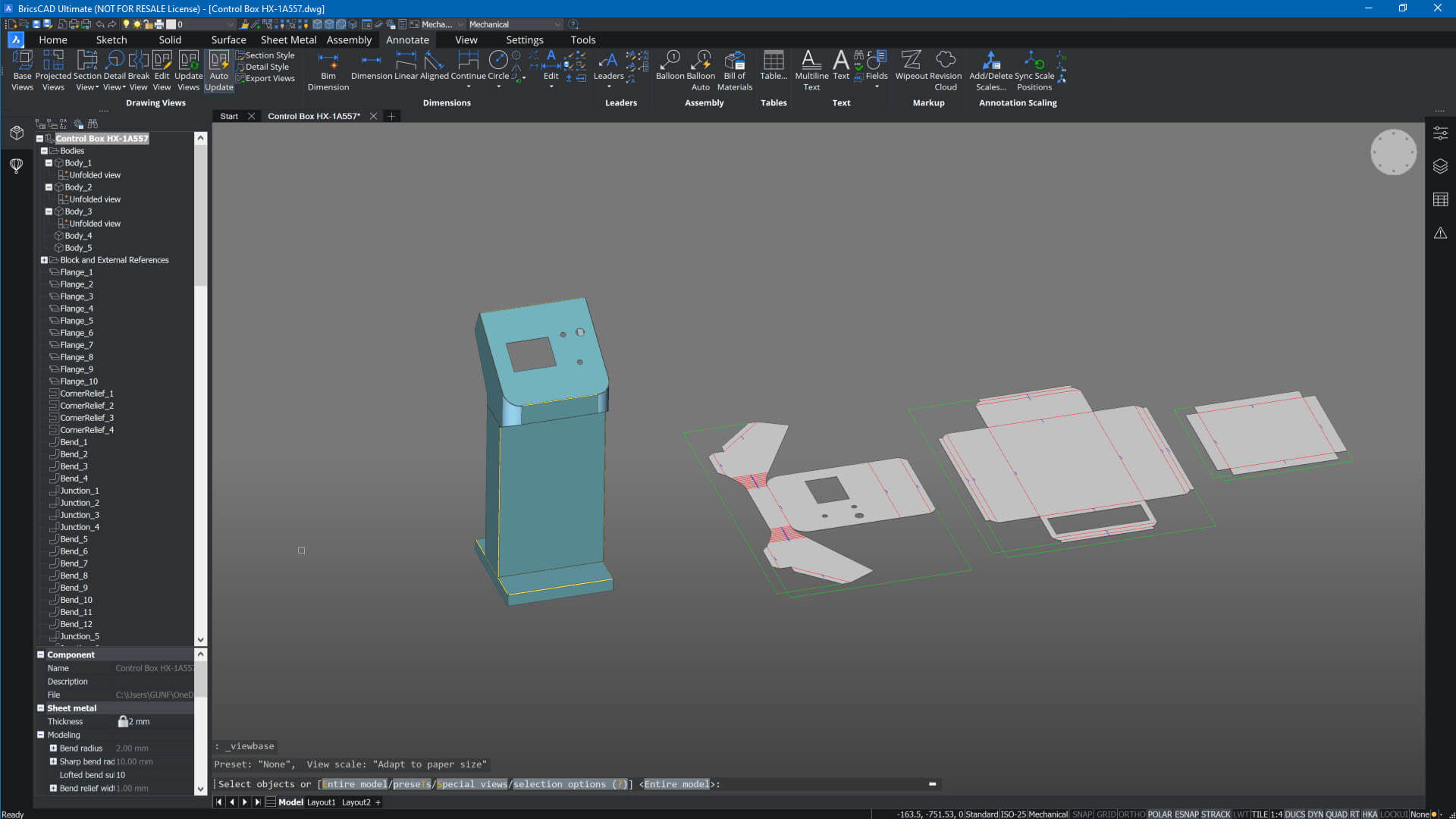Open the Layout1 tab
The width and height of the screenshot is (1456, 819).
(x=321, y=802)
